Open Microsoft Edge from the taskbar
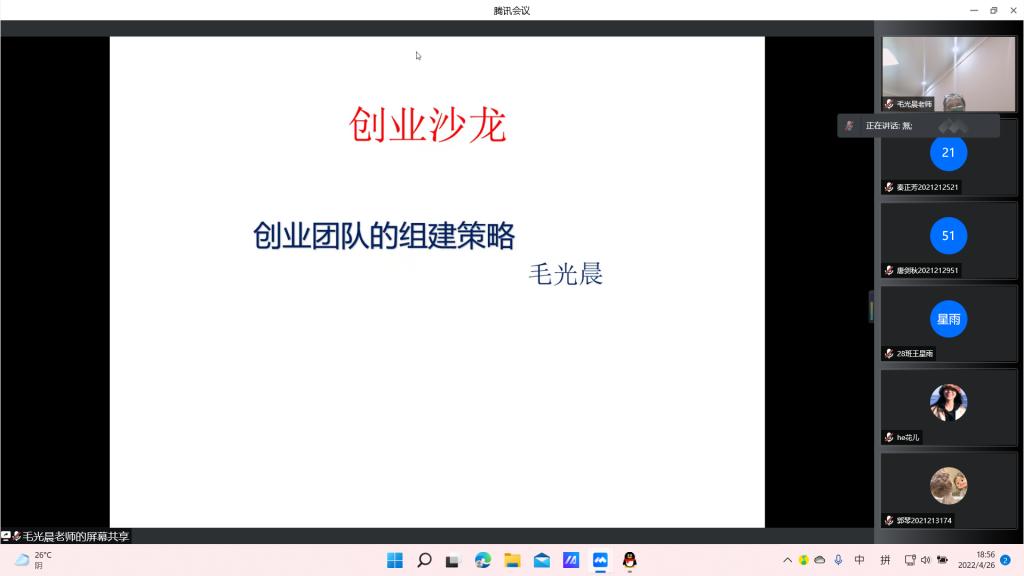 pos(483,560)
